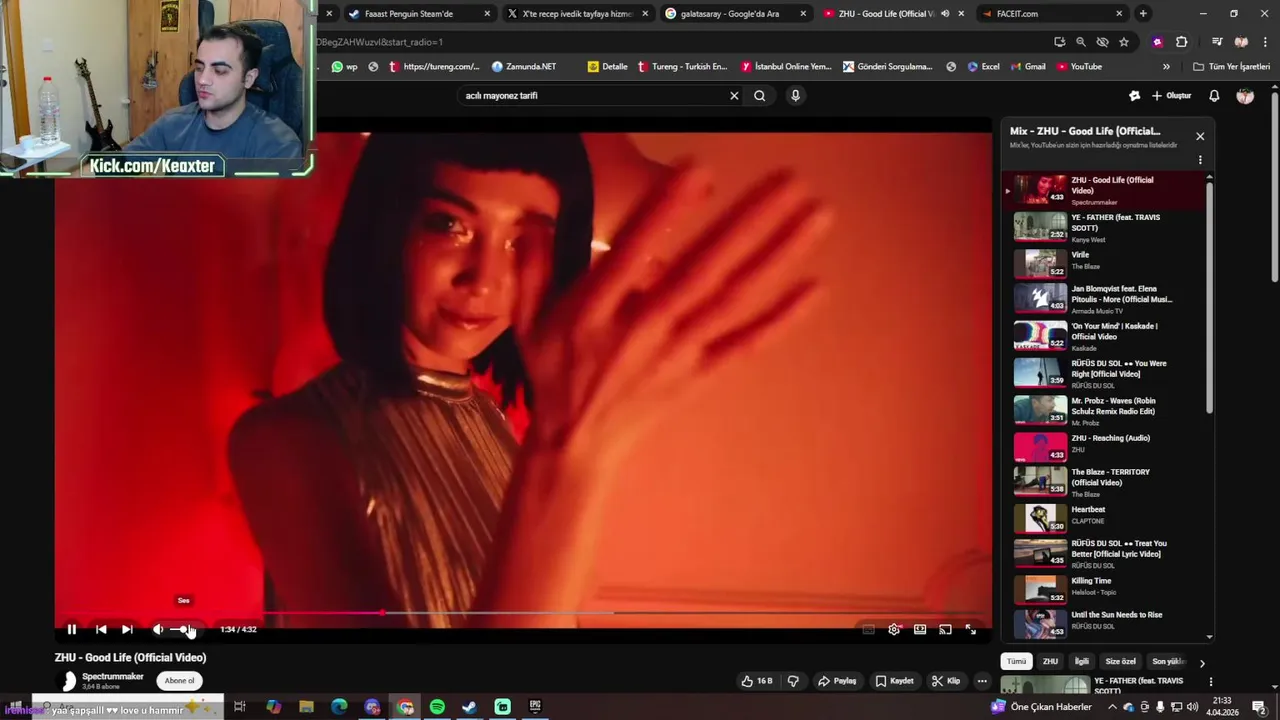Open YouTube notifications bell

pyautogui.click(x=1214, y=96)
